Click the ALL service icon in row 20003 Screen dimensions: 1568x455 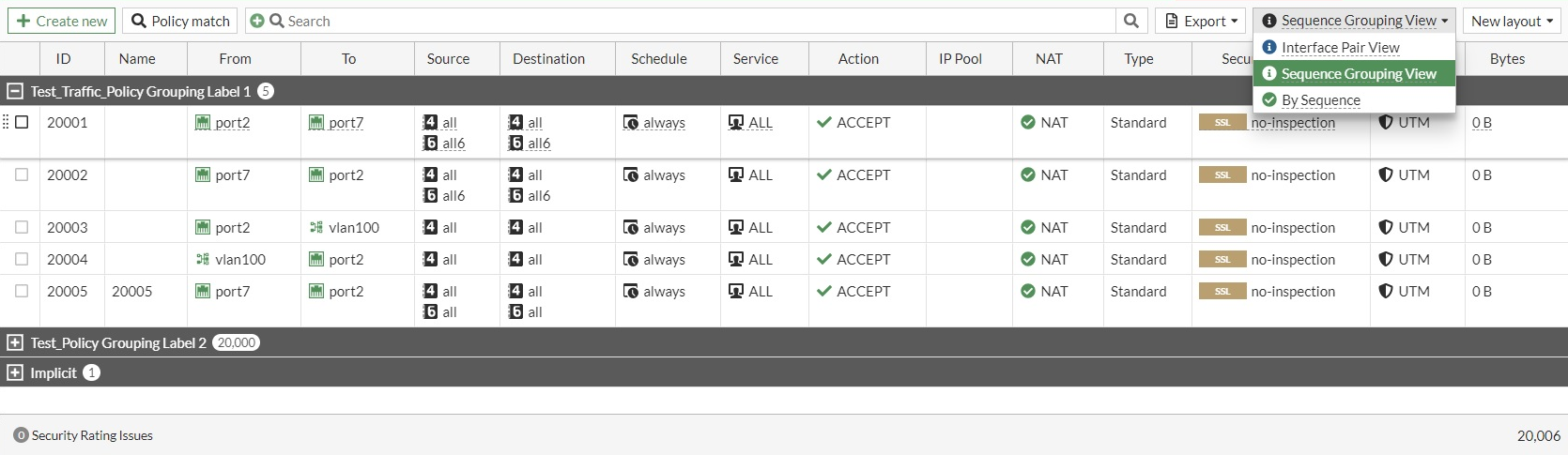736,228
